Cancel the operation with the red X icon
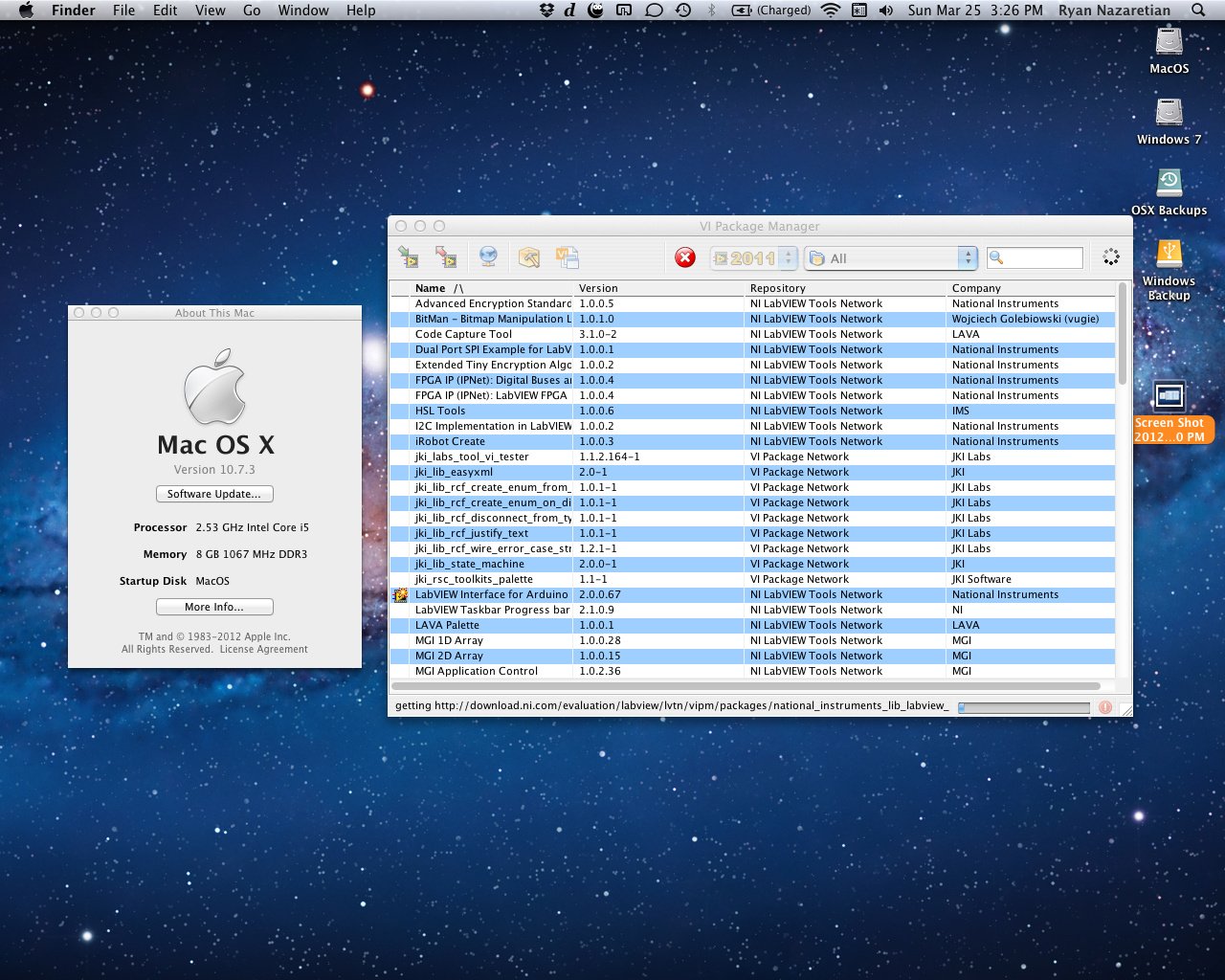Image resolution: width=1225 pixels, height=980 pixels. [685, 257]
